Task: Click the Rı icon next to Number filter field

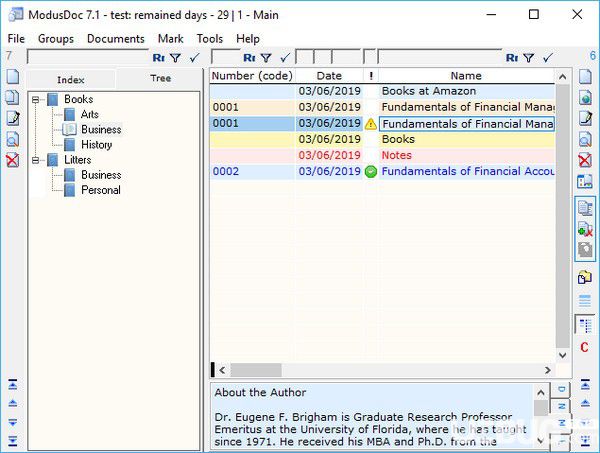Action: pyautogui.click(x=249, y=58)
